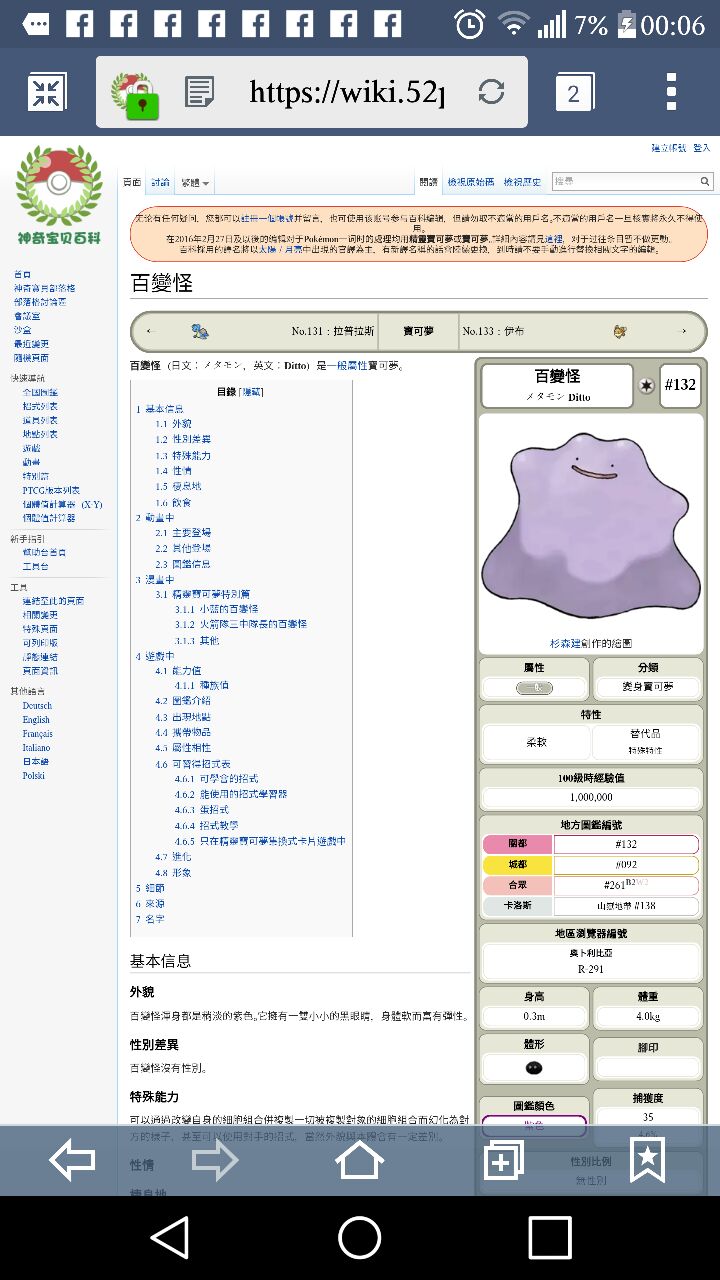Exit fullscreen using the shrink arrows icon
The width and height of the screenshot is (720, 1280).
[46, 93]
